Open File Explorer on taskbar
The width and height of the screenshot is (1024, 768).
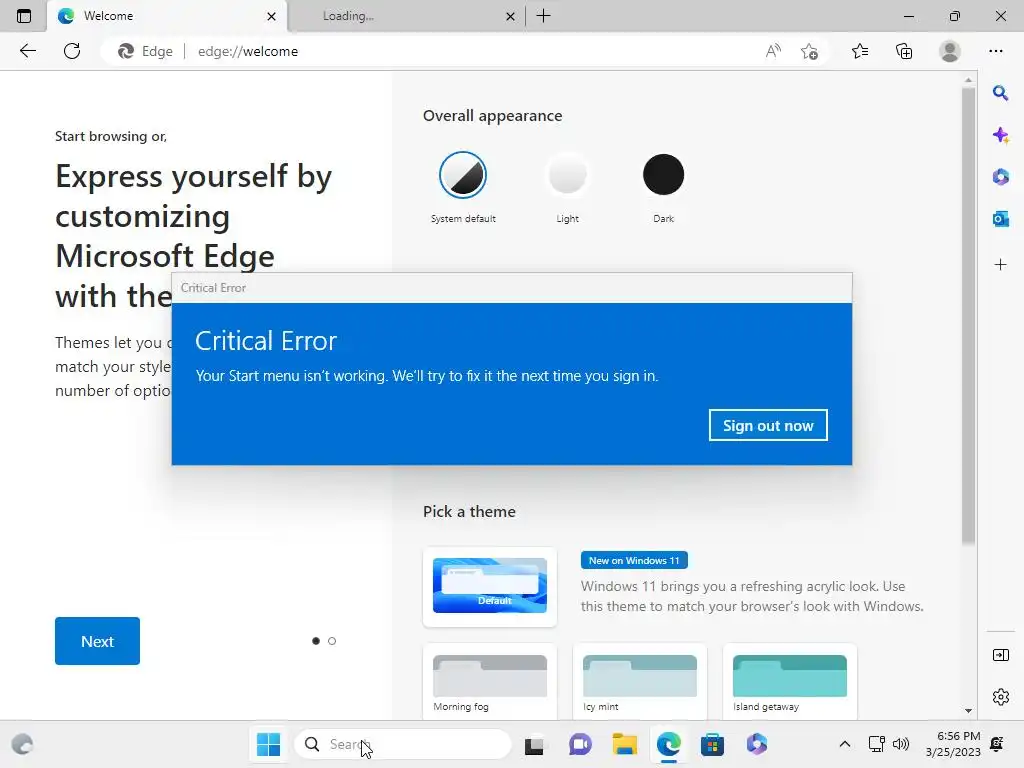[x=624, y=744]
